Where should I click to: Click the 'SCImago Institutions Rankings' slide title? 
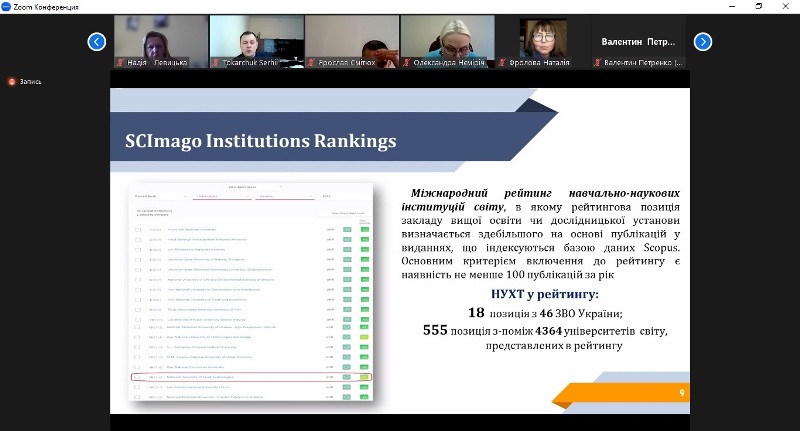click(261, 141)
